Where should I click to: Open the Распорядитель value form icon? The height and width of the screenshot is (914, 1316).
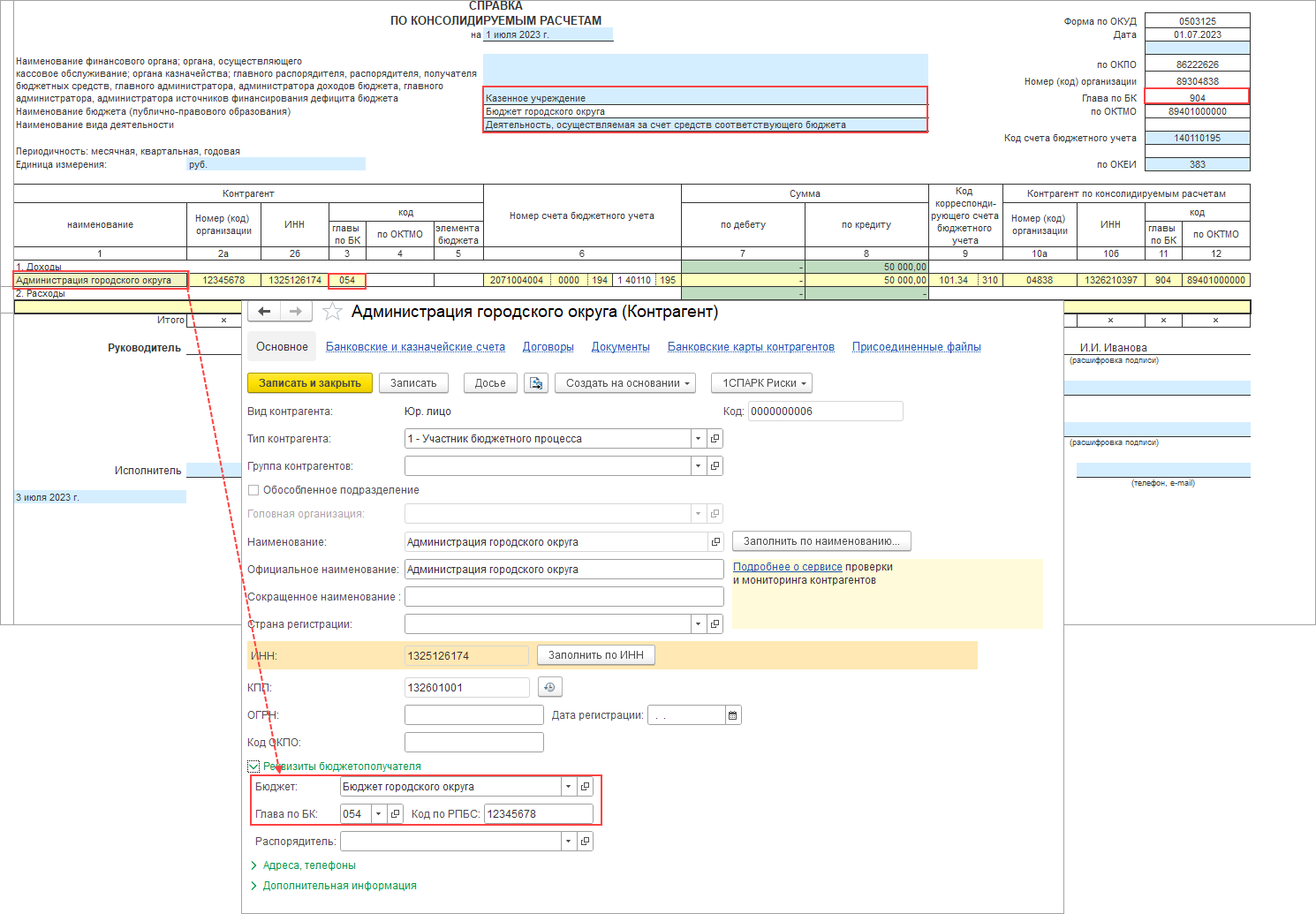[585, 842]
